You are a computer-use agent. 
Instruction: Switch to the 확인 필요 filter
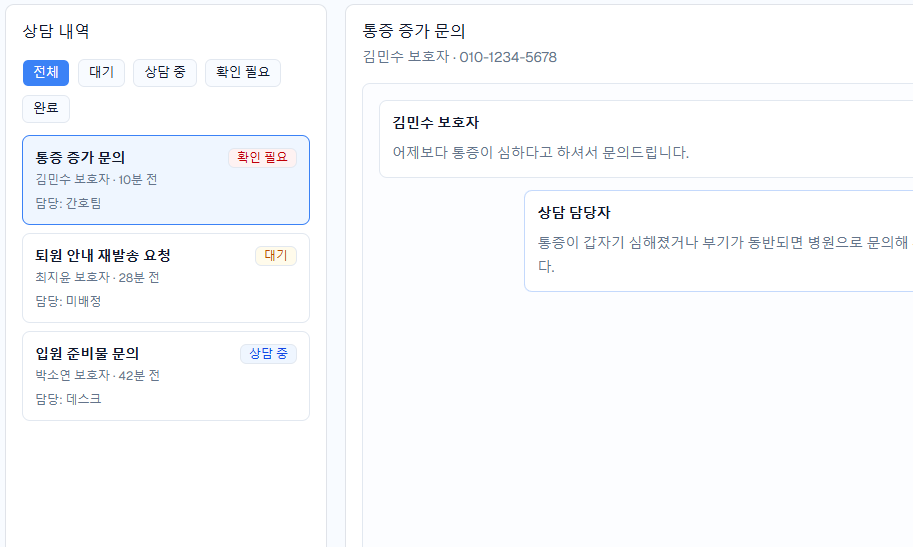pos(243,73)
